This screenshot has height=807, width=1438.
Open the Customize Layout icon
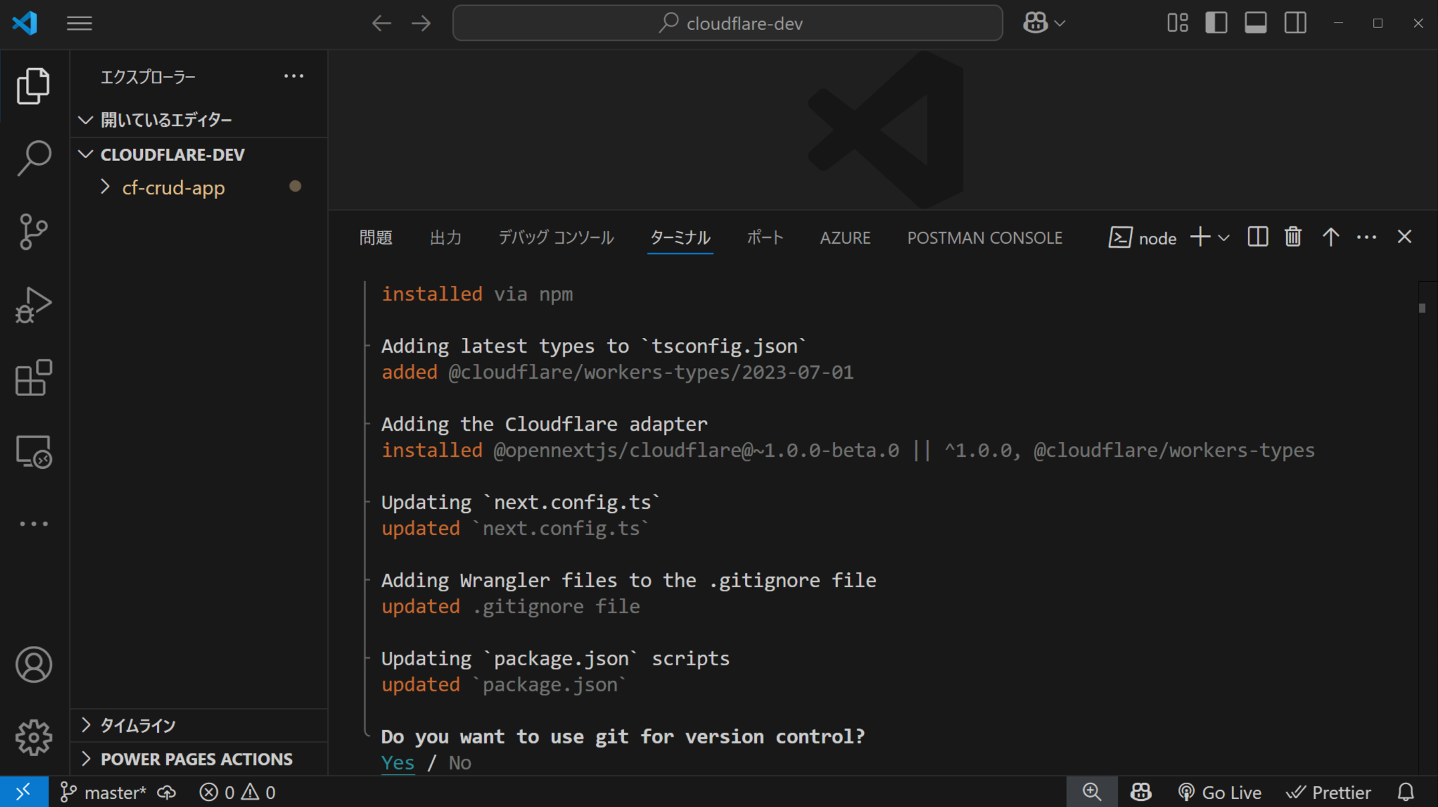tap(1178, 23)
